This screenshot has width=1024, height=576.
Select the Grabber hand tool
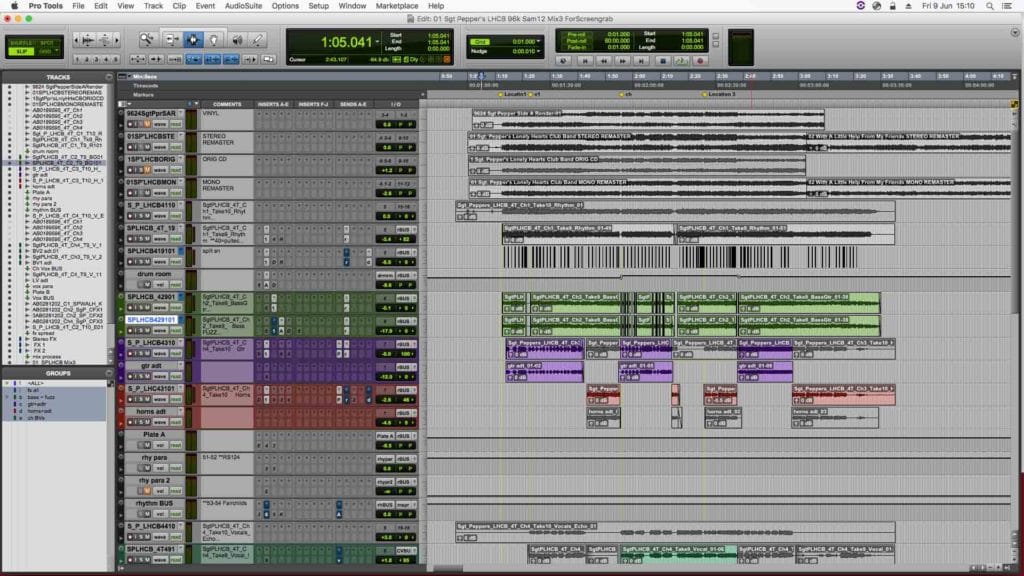pos(214,40)
